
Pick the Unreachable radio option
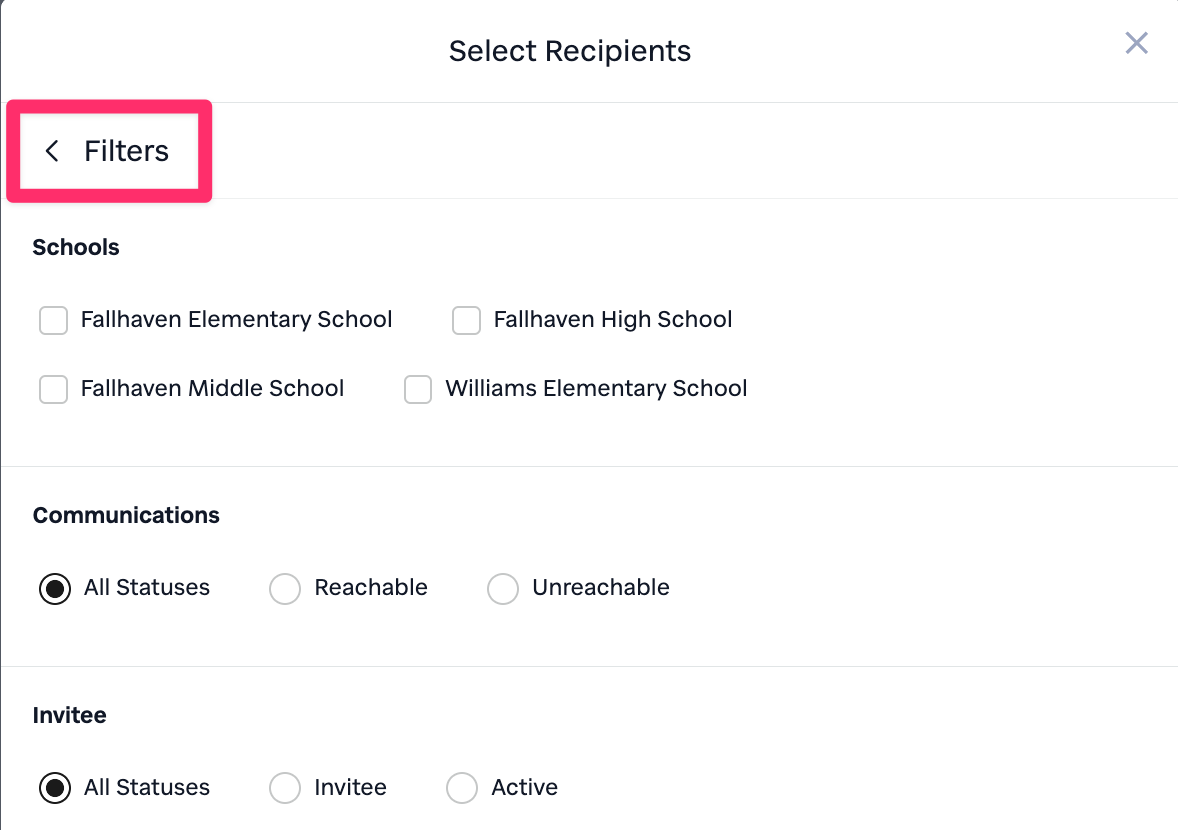502,588
